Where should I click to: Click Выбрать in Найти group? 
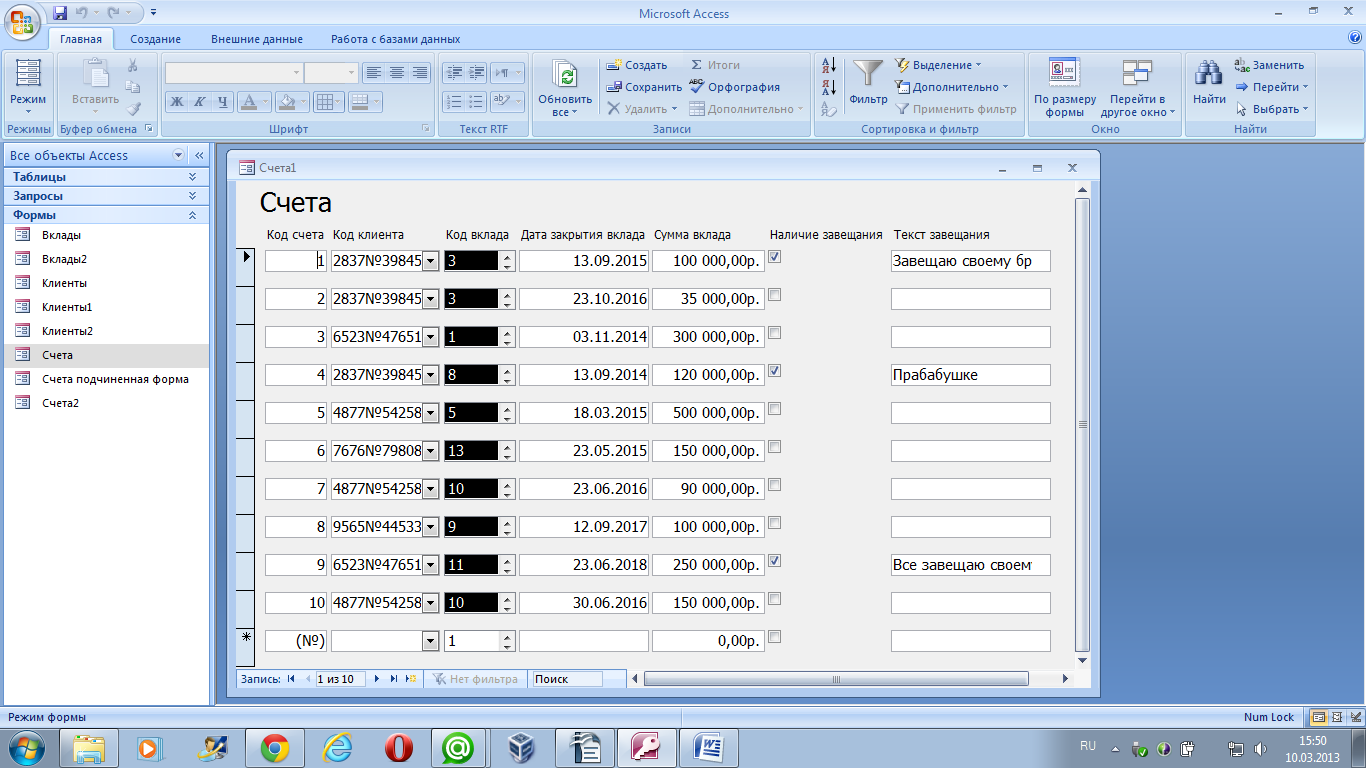pyautogui.click(x=1271, y=109)
